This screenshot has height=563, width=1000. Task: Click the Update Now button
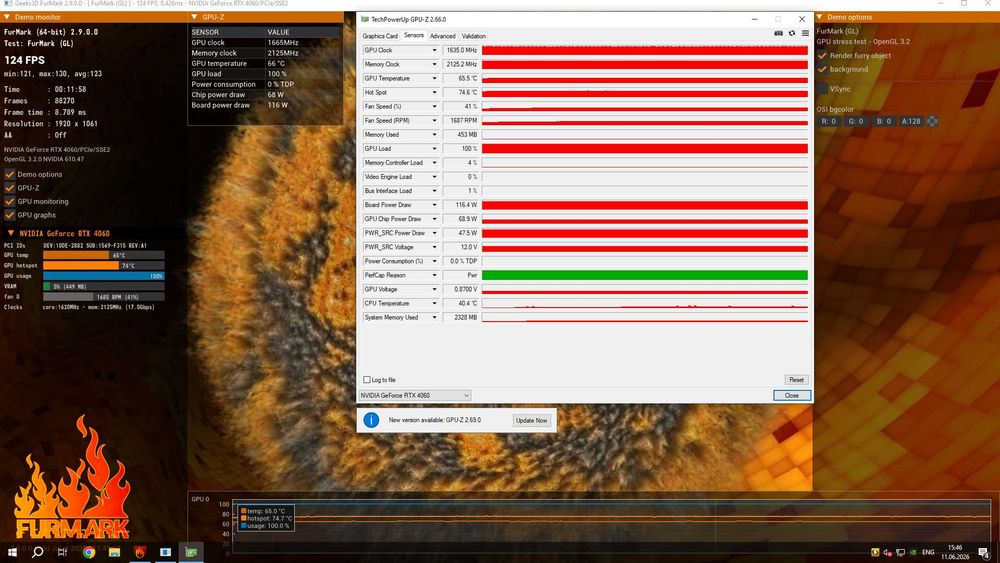[531, 420]
